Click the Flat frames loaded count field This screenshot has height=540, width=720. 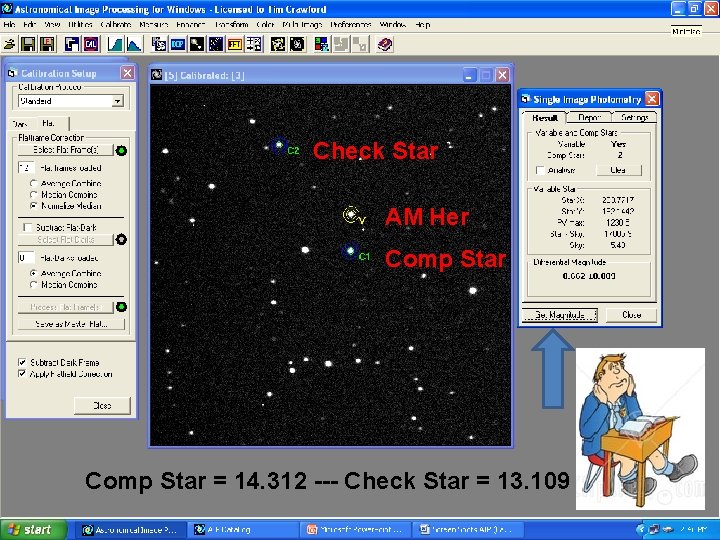coord(26,168)
